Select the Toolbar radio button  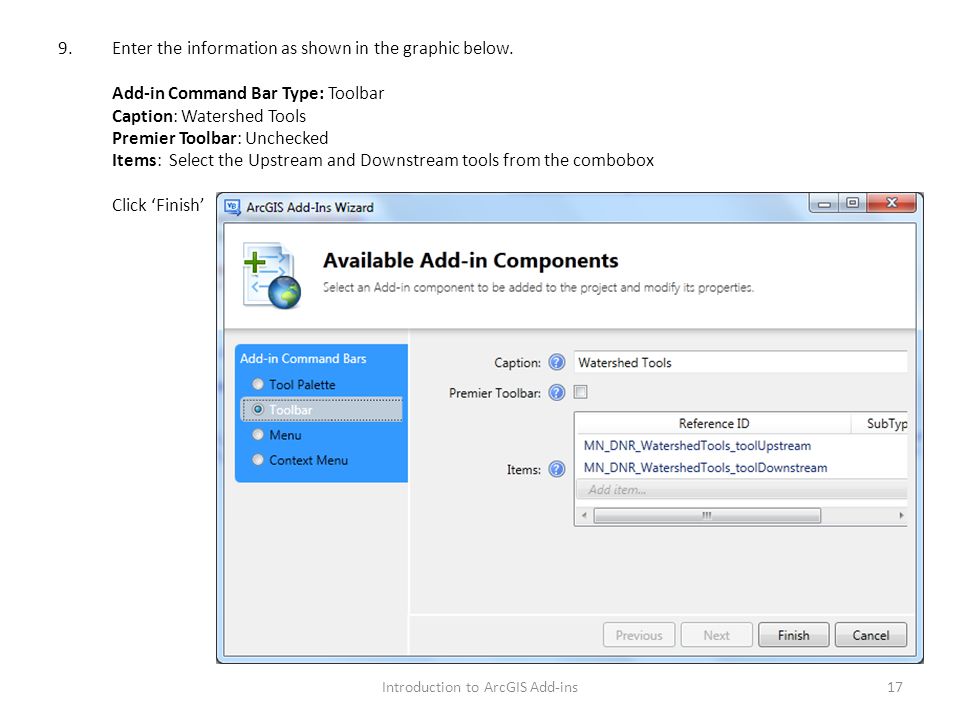click(258, 410)
